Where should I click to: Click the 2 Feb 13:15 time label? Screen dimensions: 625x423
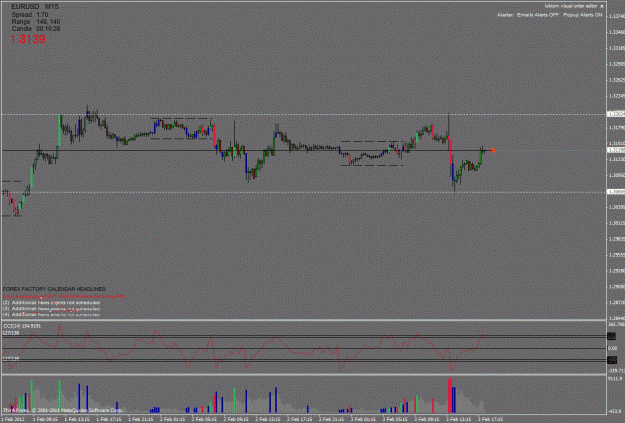(x=268, y=419)
